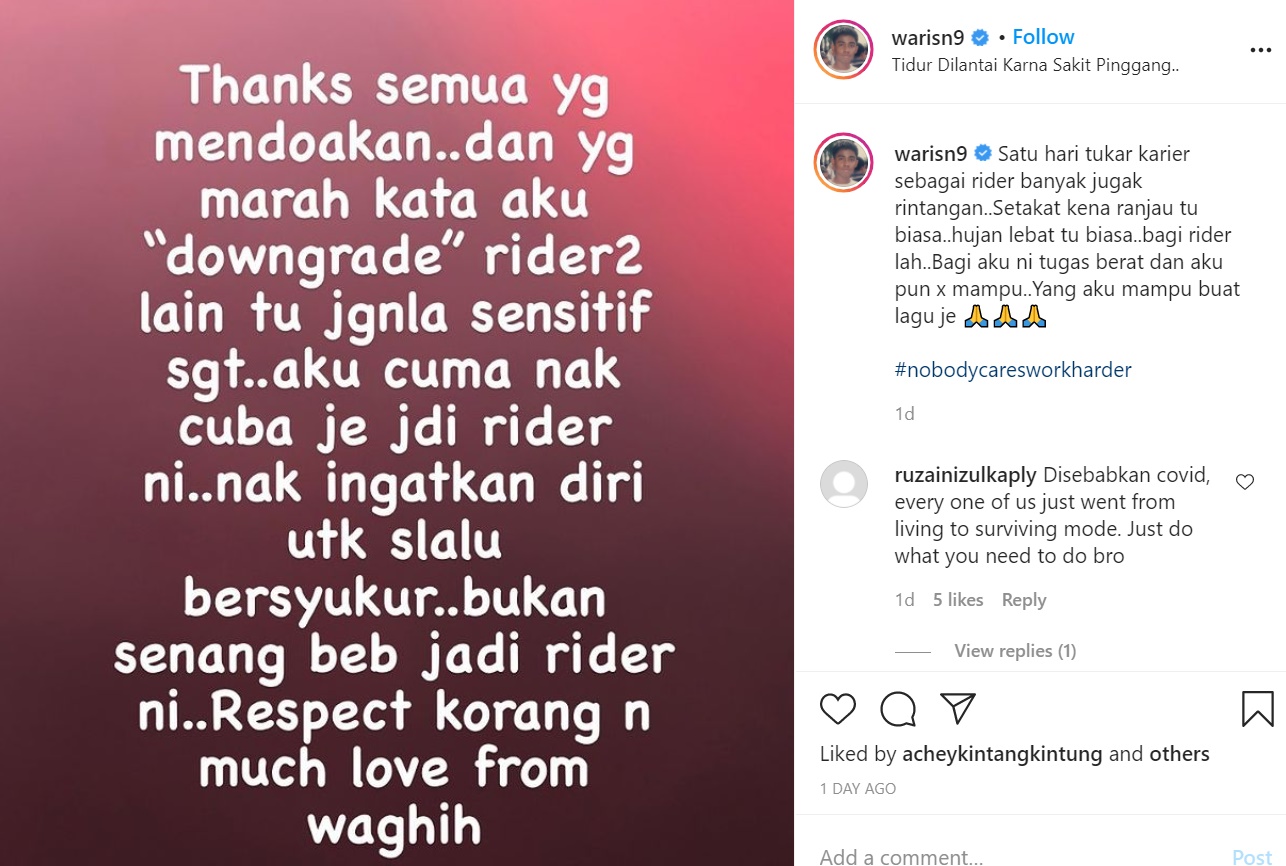Open ruzainizulkaply username link
1286x866 pixels.
tap(966, 475)
